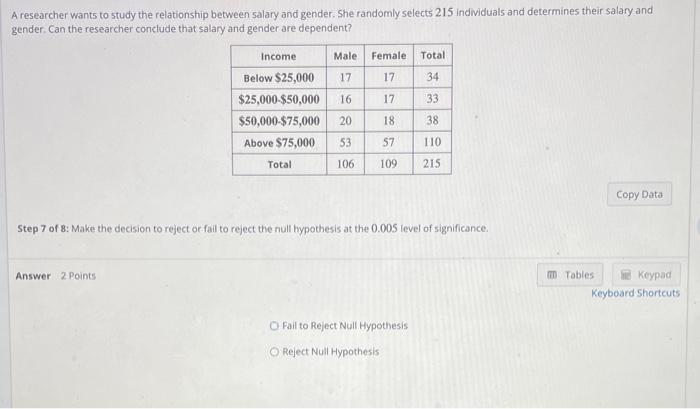Click the Step 7 of 8 instruction text
Image resolution: width=700 pixels, height=409 pixels.
[253, 229]
